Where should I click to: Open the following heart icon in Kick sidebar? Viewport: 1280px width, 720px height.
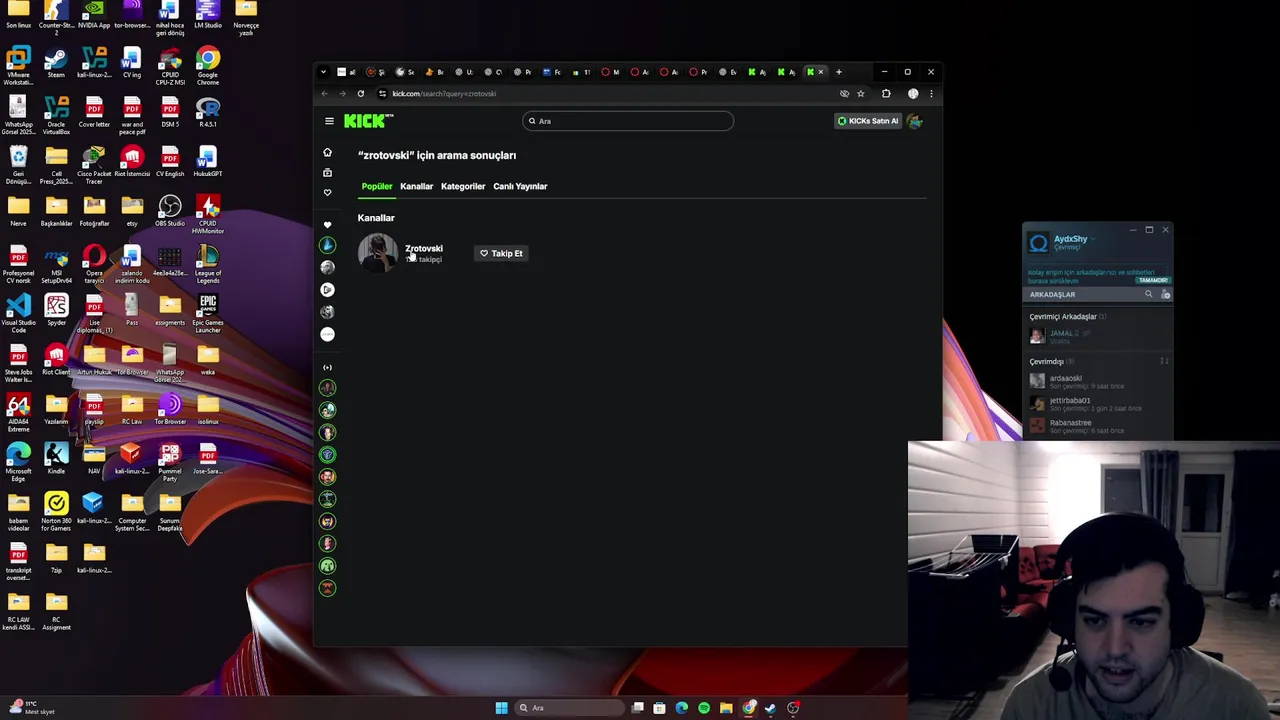coord(327,192)
